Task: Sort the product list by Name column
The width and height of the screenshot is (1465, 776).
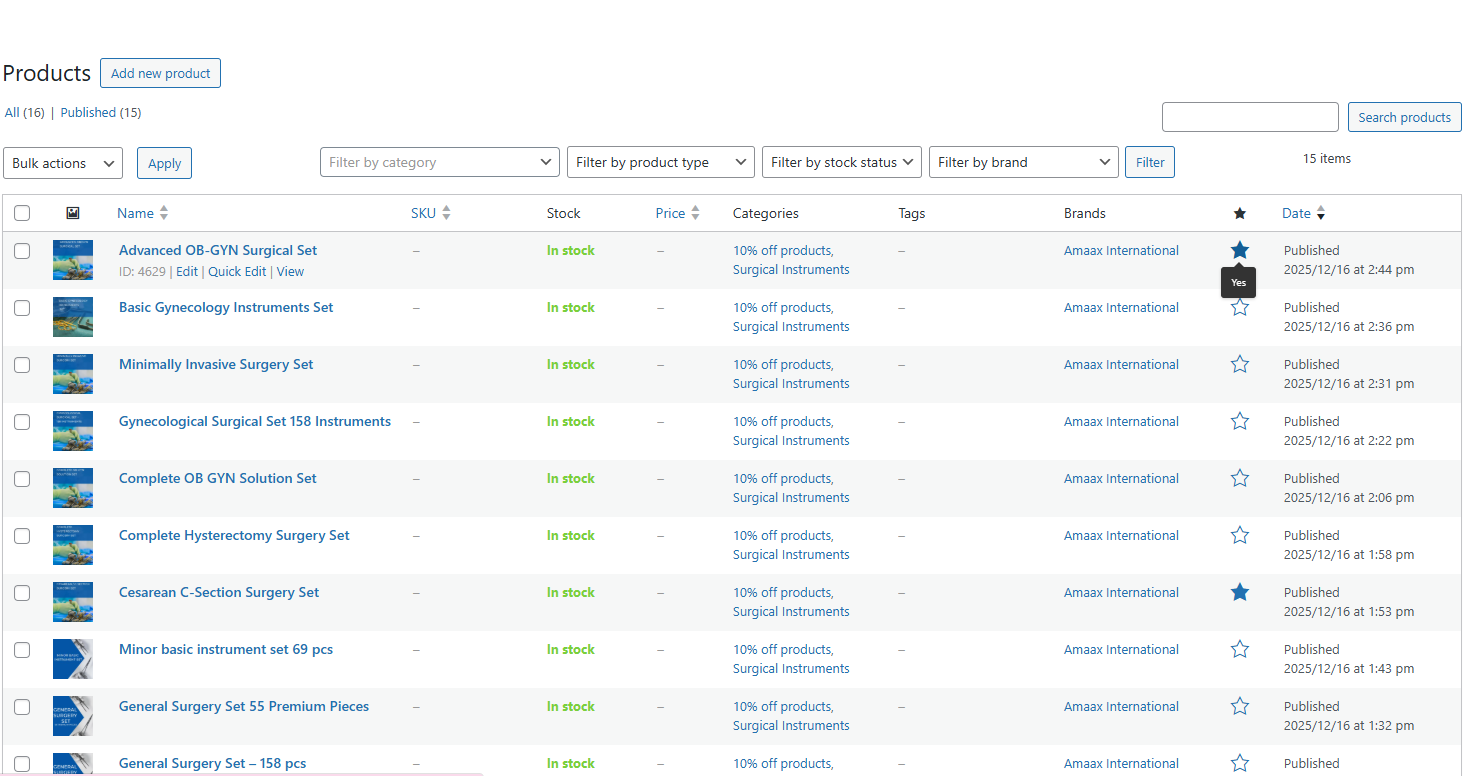Action: point(136,213)
